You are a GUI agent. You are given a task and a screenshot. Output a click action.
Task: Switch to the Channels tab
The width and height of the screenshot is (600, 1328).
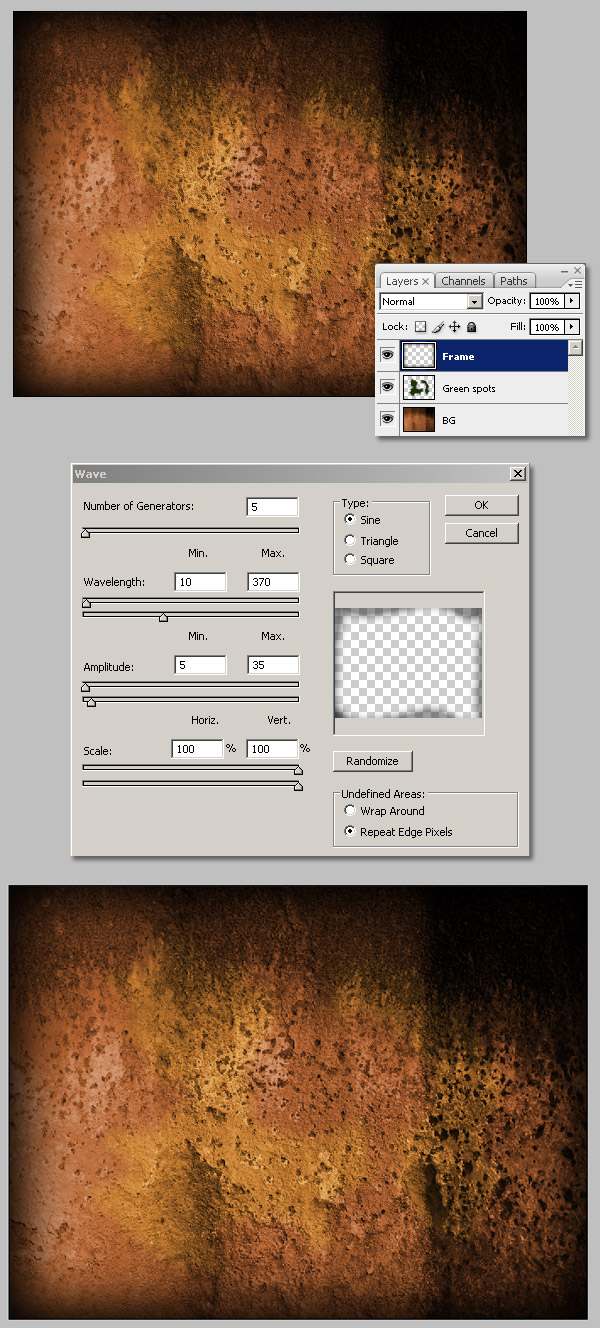(463, 281)
